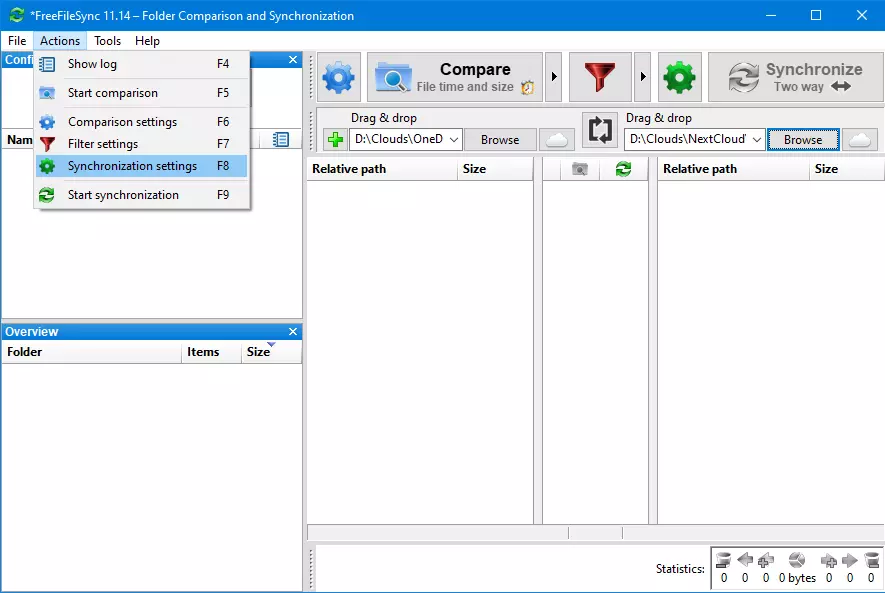This screenshot has height=593, width=885.
Task: Open green gear synchronization settings button
Action: tap(680, 77)
